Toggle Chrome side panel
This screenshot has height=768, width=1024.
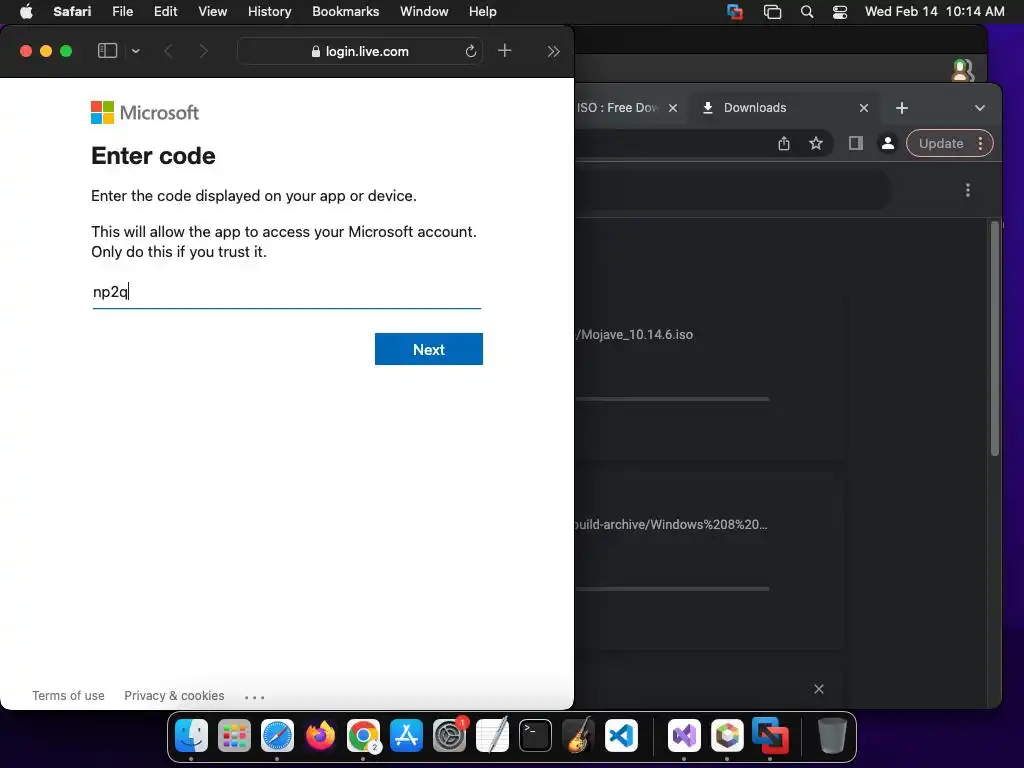point(856,144)
